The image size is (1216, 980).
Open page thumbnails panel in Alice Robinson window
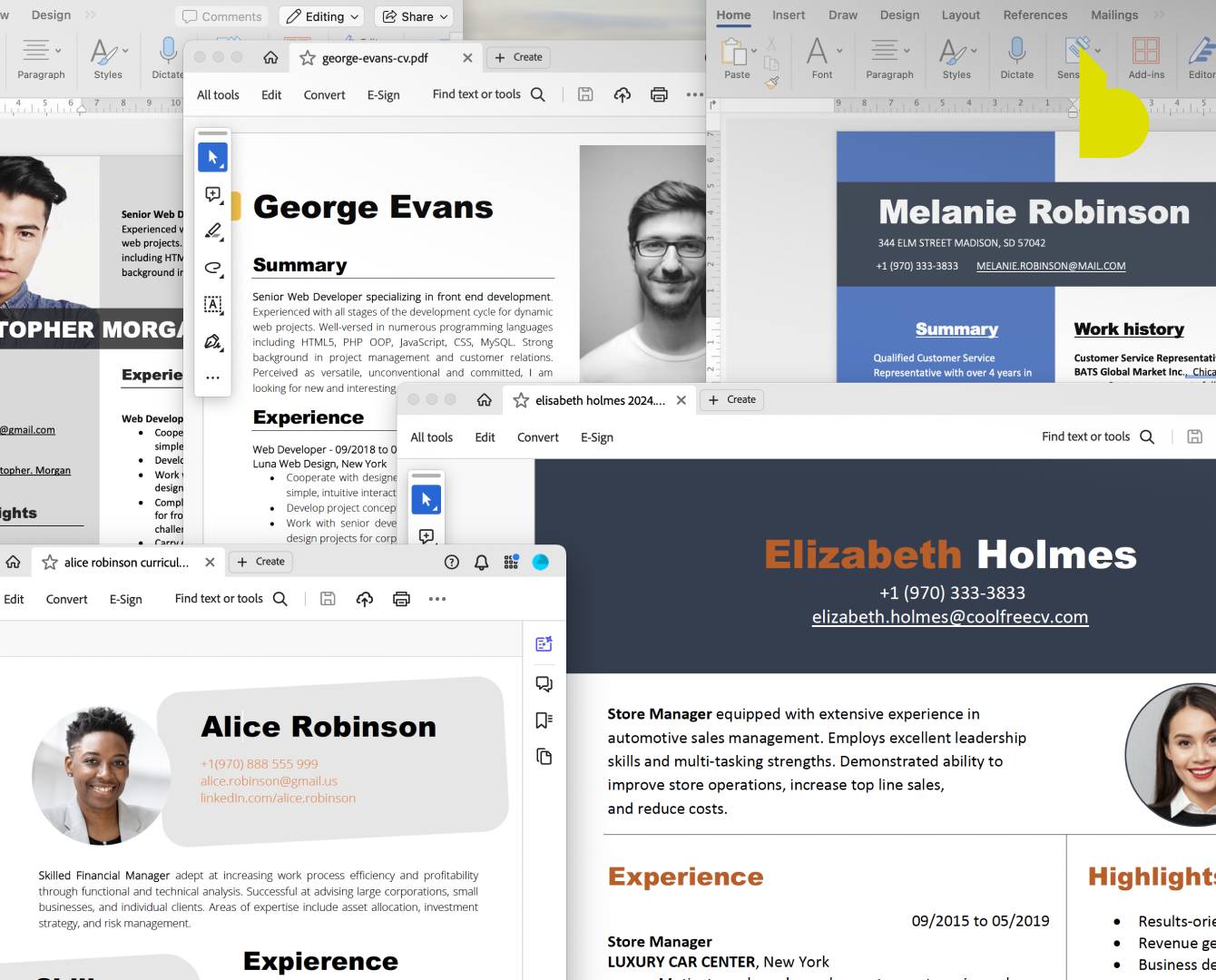[x=544, y=756]
